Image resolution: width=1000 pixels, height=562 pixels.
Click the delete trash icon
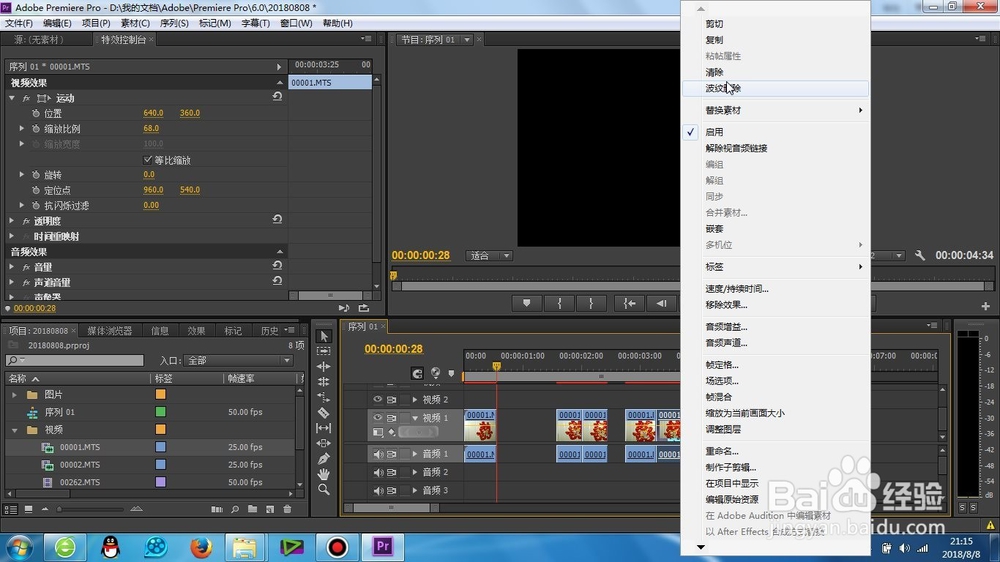coord(287,509)
